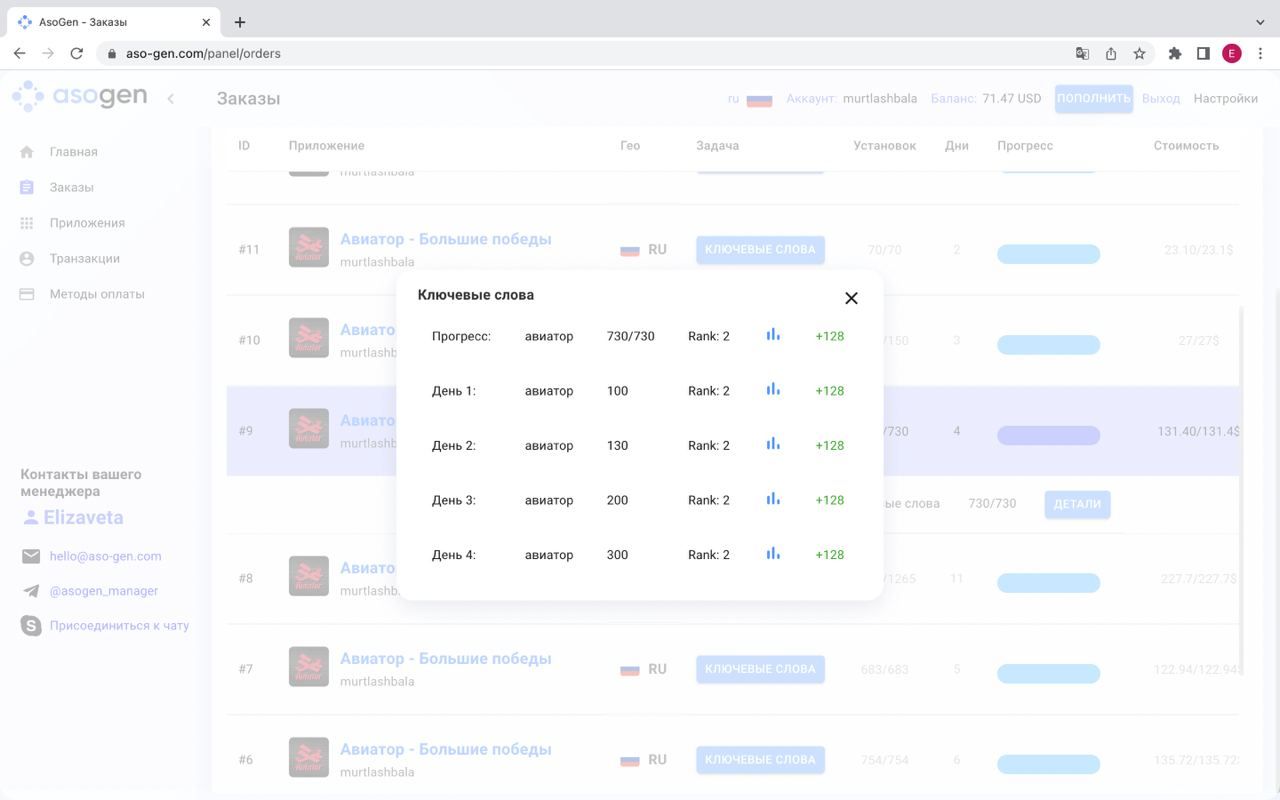Click the hello@aso-gen.com email link
Viewport: 1280px width, 800px height.
tap(105, 556)
